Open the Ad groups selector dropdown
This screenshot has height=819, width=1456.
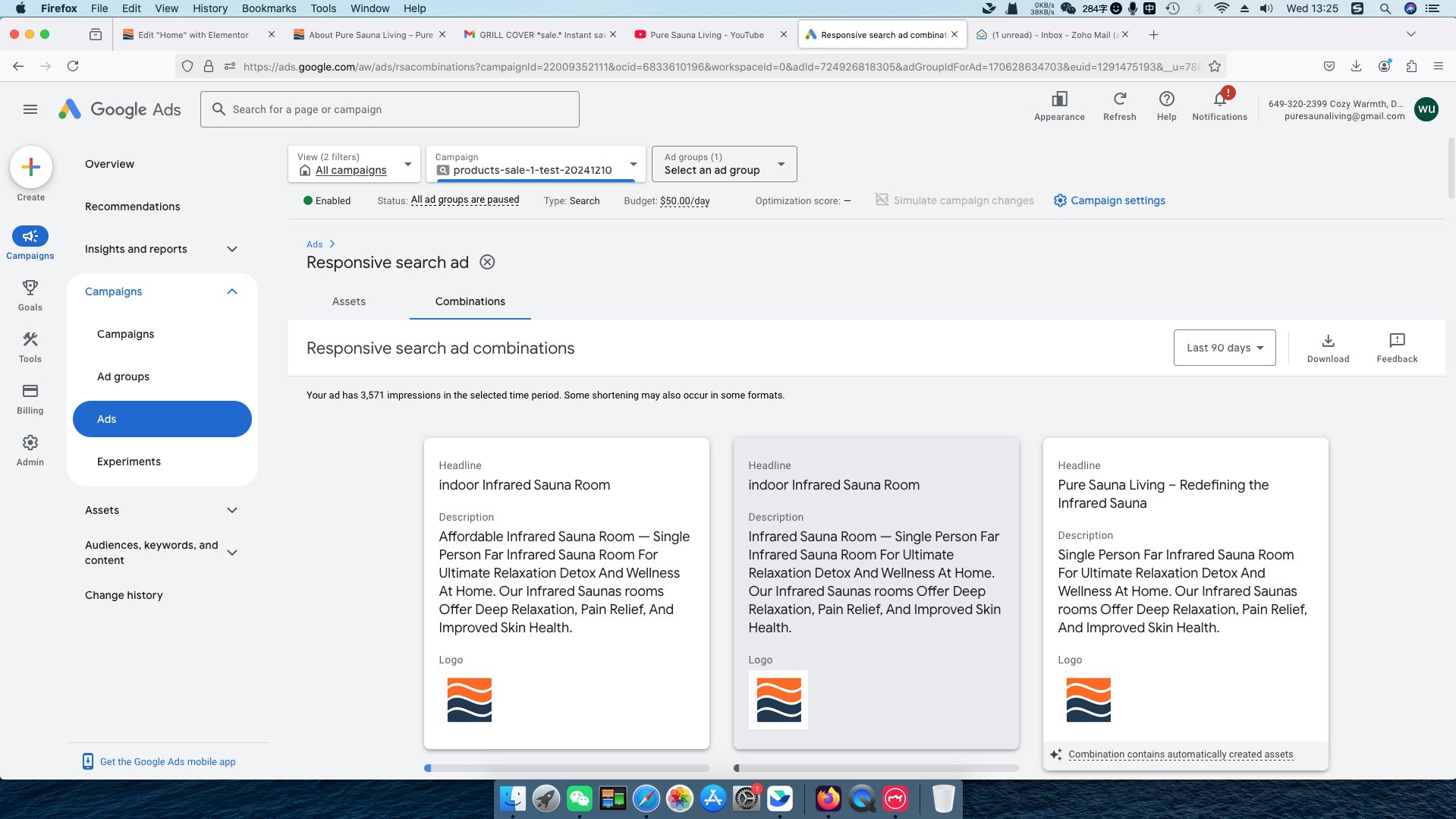(x=724, y=164)
